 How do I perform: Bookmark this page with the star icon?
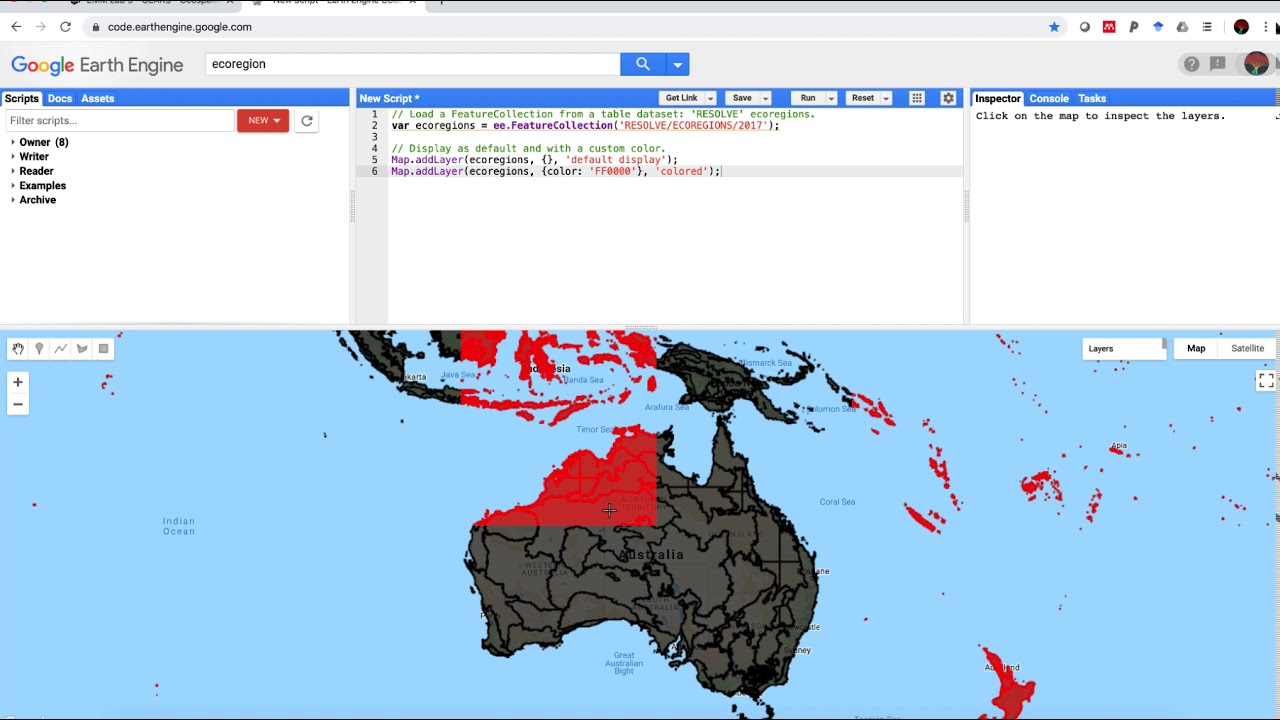click(x=1054, y=27)
